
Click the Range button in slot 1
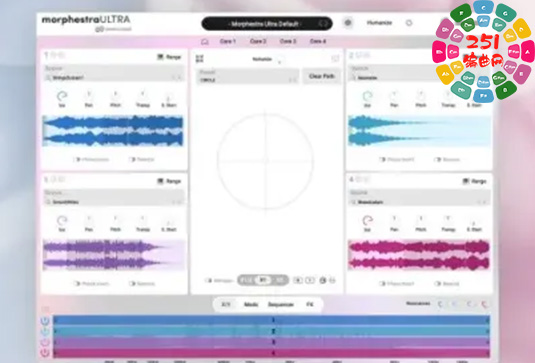pos(169,57)
